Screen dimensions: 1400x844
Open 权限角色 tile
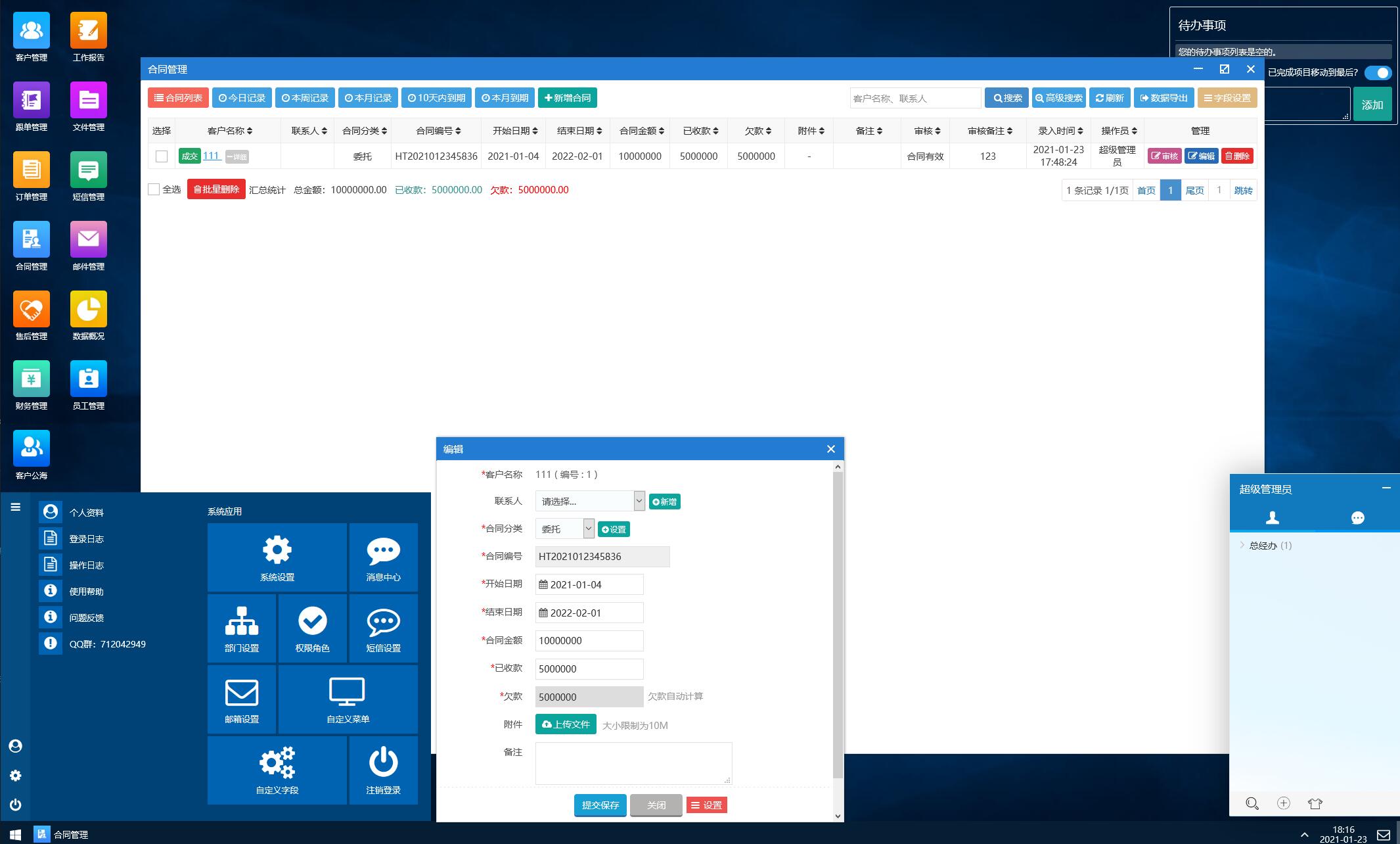(313, 628)
